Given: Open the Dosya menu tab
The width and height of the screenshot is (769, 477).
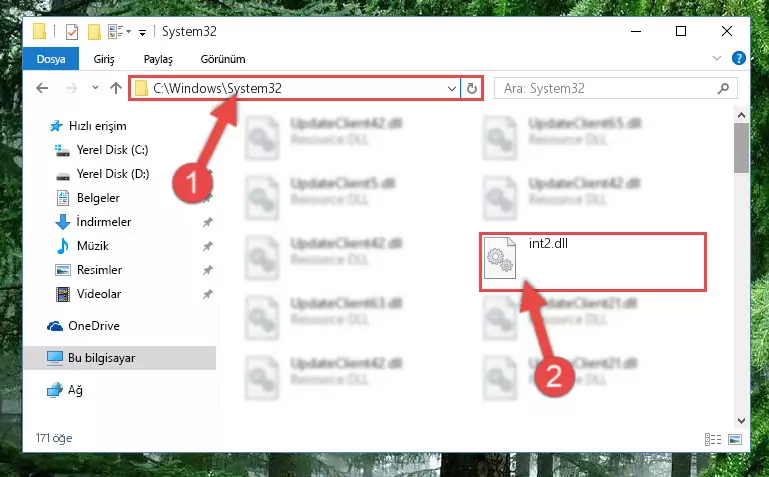Looking at the screenshot, I should pyautogui.click(x=51, y=59).
